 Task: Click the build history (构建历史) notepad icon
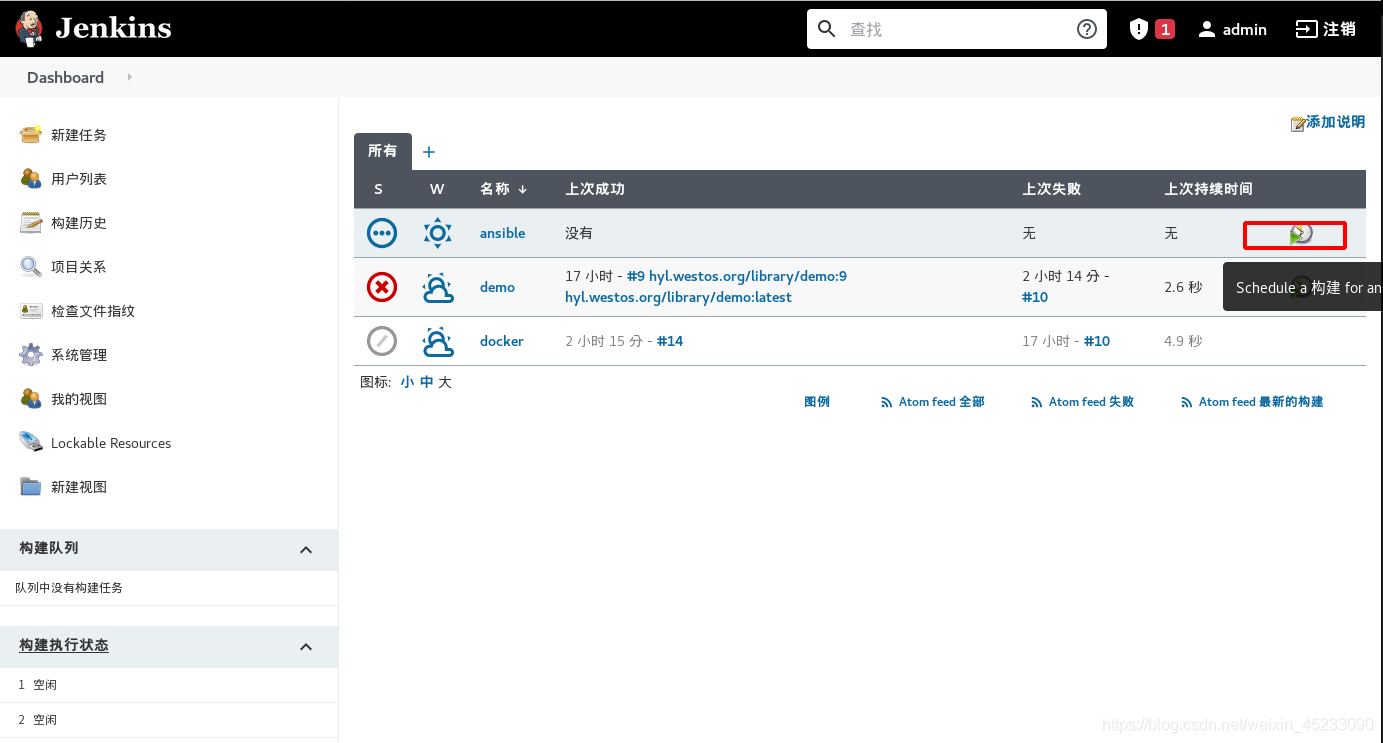point(31,222)
